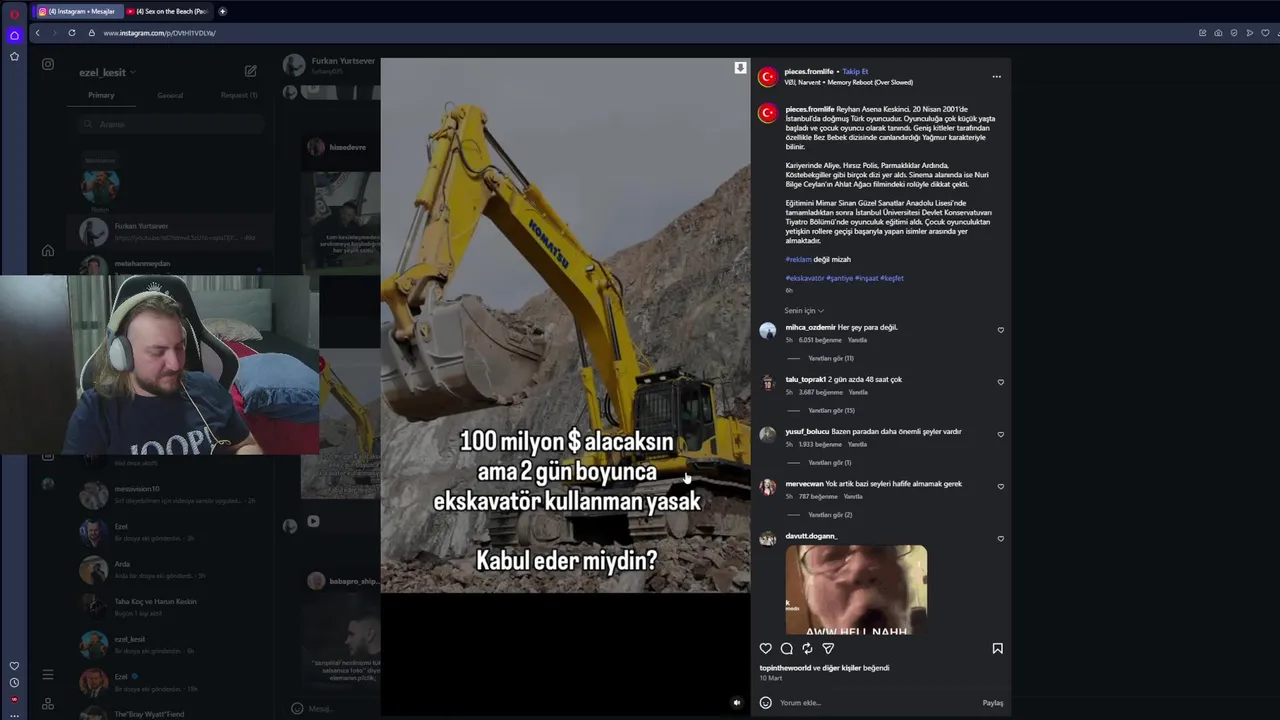Open the #şantiye hashtag
Screen dimensions: 1280x720
pyautogui.click(x=839, y=278)
